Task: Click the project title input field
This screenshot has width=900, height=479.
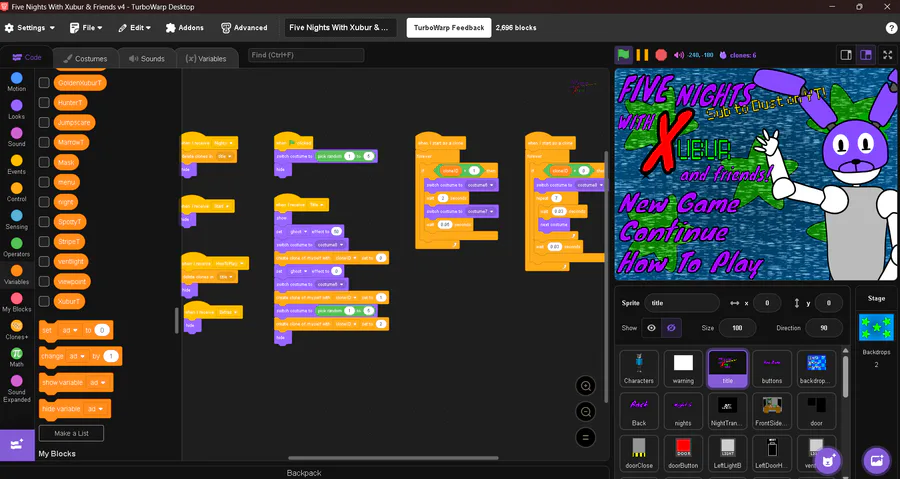Action: click(x=340, y=28)
